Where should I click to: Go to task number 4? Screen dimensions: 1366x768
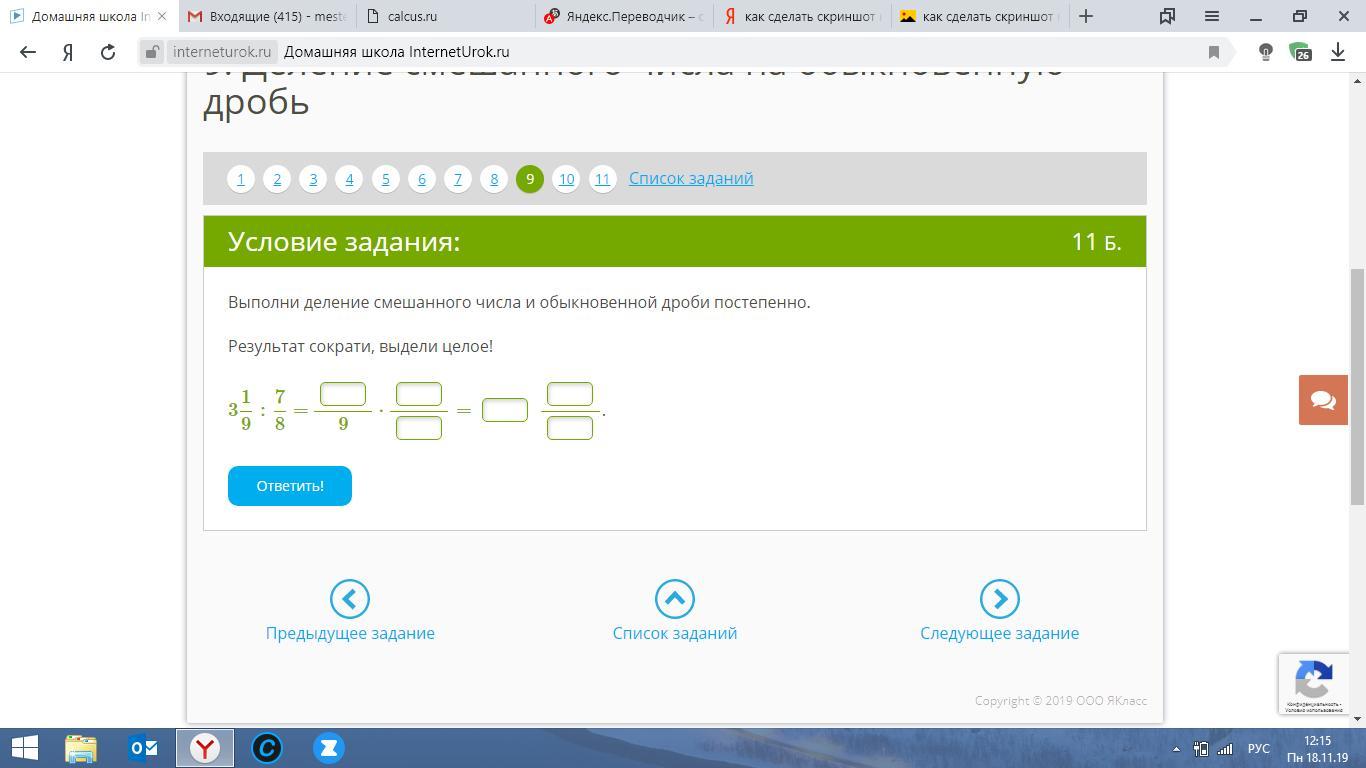[349, 179]
